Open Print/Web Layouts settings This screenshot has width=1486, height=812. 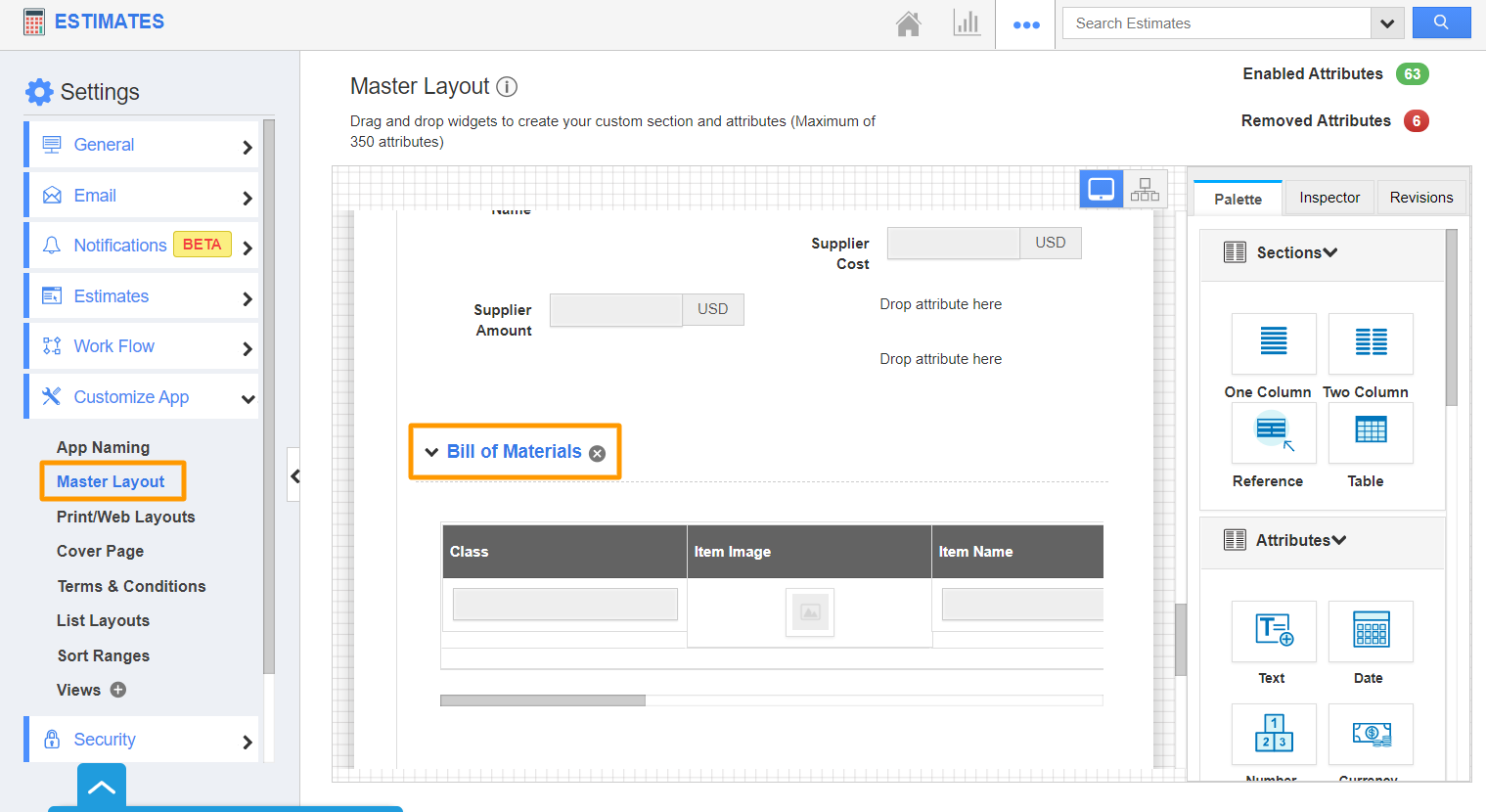[x=126, y=517]
